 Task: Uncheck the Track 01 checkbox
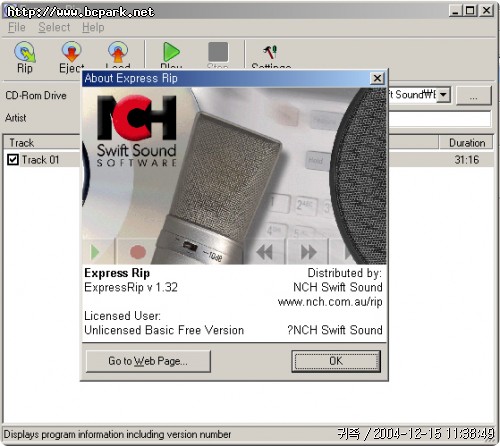(x=13, y=160)
